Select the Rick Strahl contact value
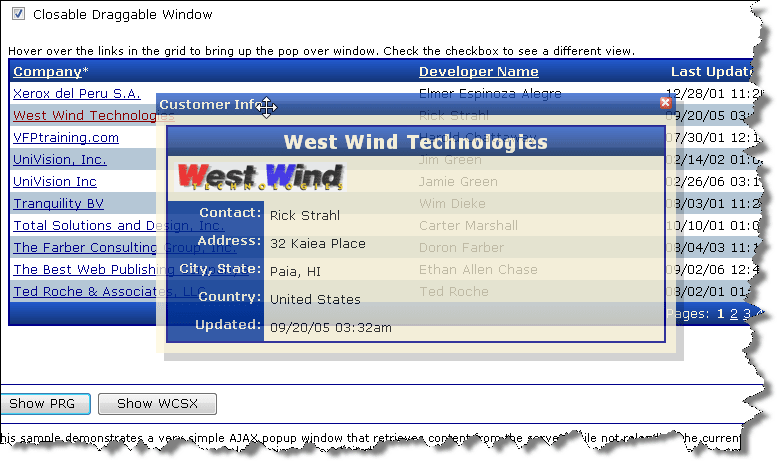This screenshot has height=461, width=777. 305,216
